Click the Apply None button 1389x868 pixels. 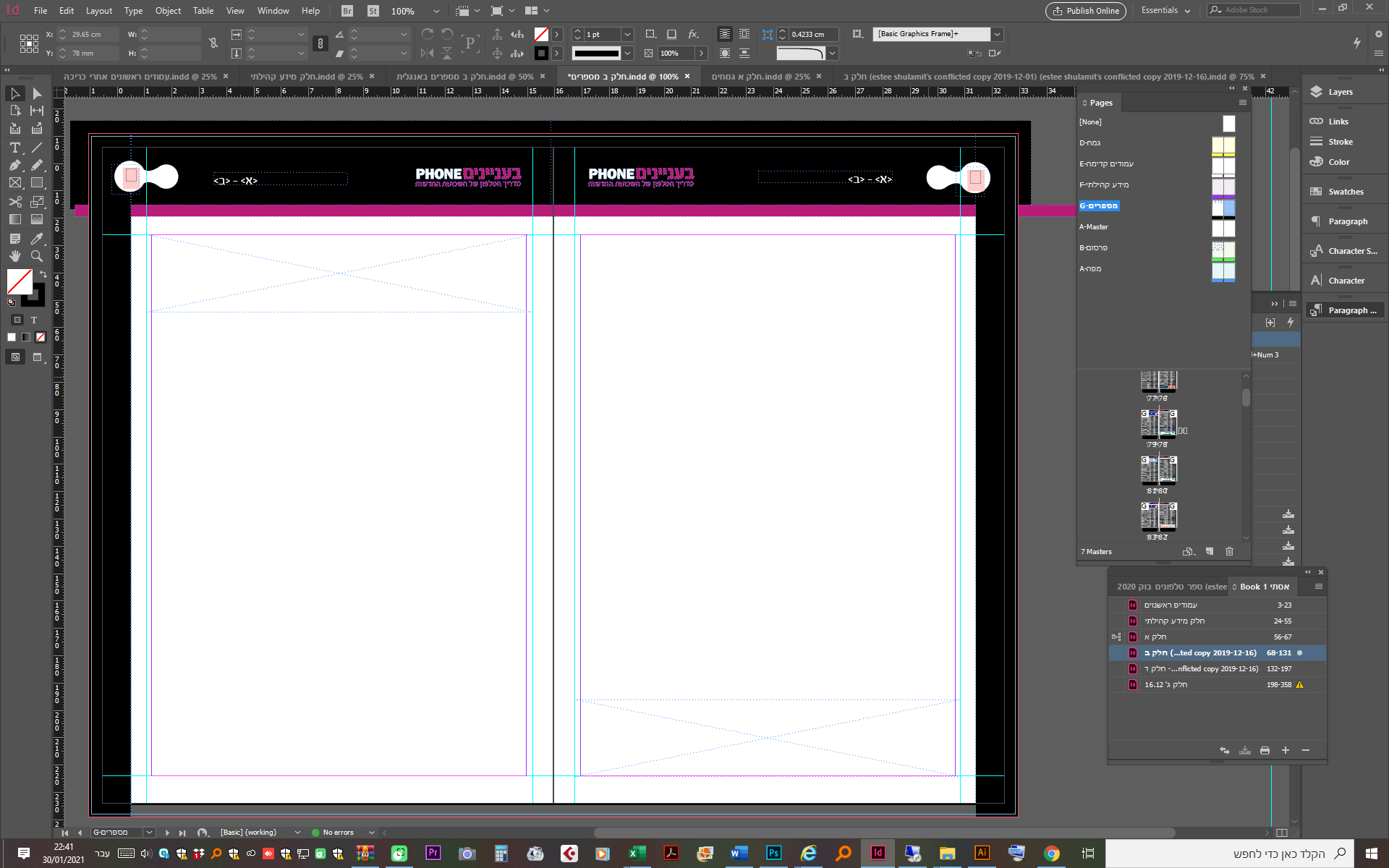(41, 337)
